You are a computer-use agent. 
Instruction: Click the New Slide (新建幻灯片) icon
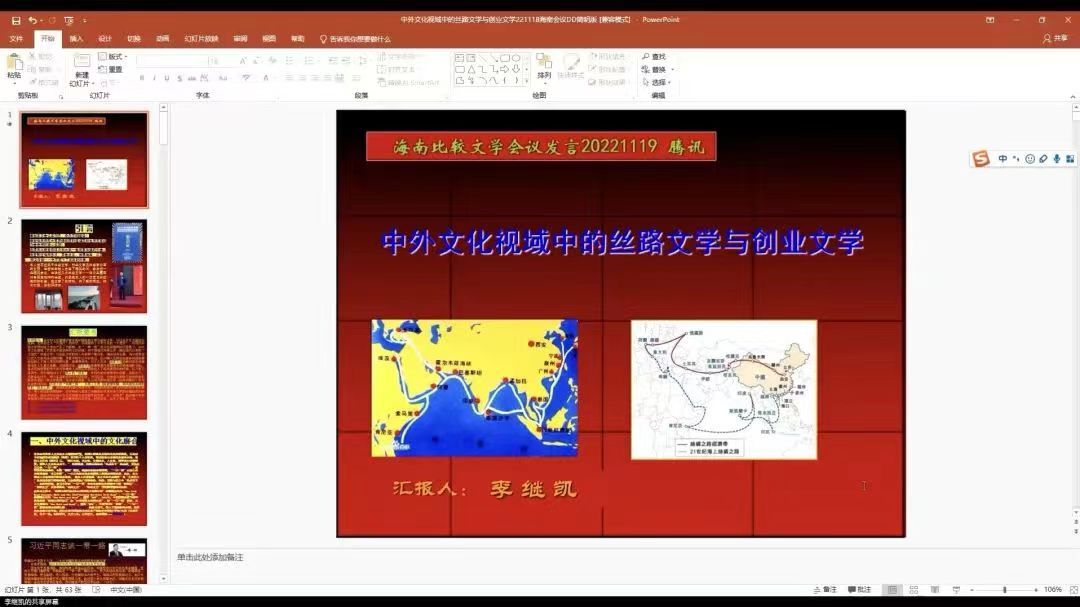[81, 63]
